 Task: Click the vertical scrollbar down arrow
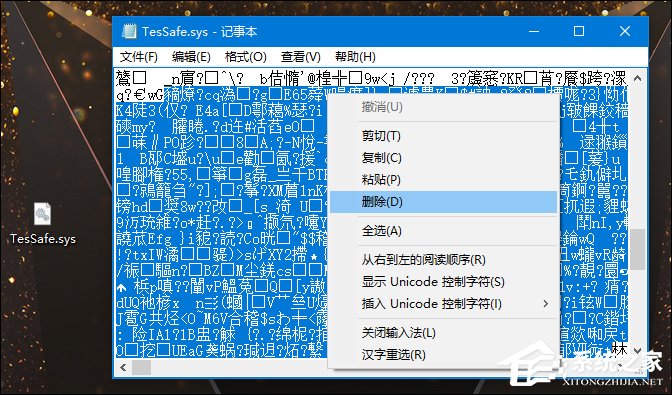pos(637,351)
